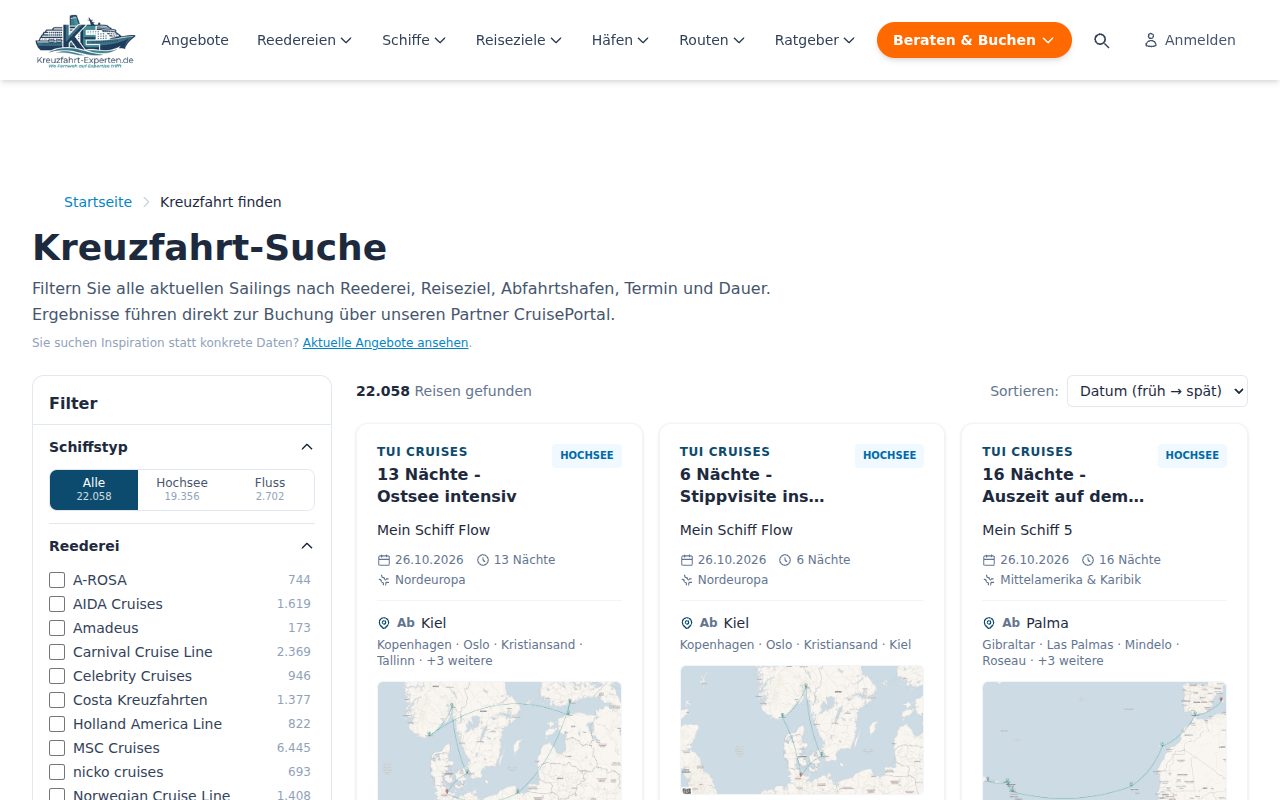Expand the Schiffe menu

coord(413,40)
